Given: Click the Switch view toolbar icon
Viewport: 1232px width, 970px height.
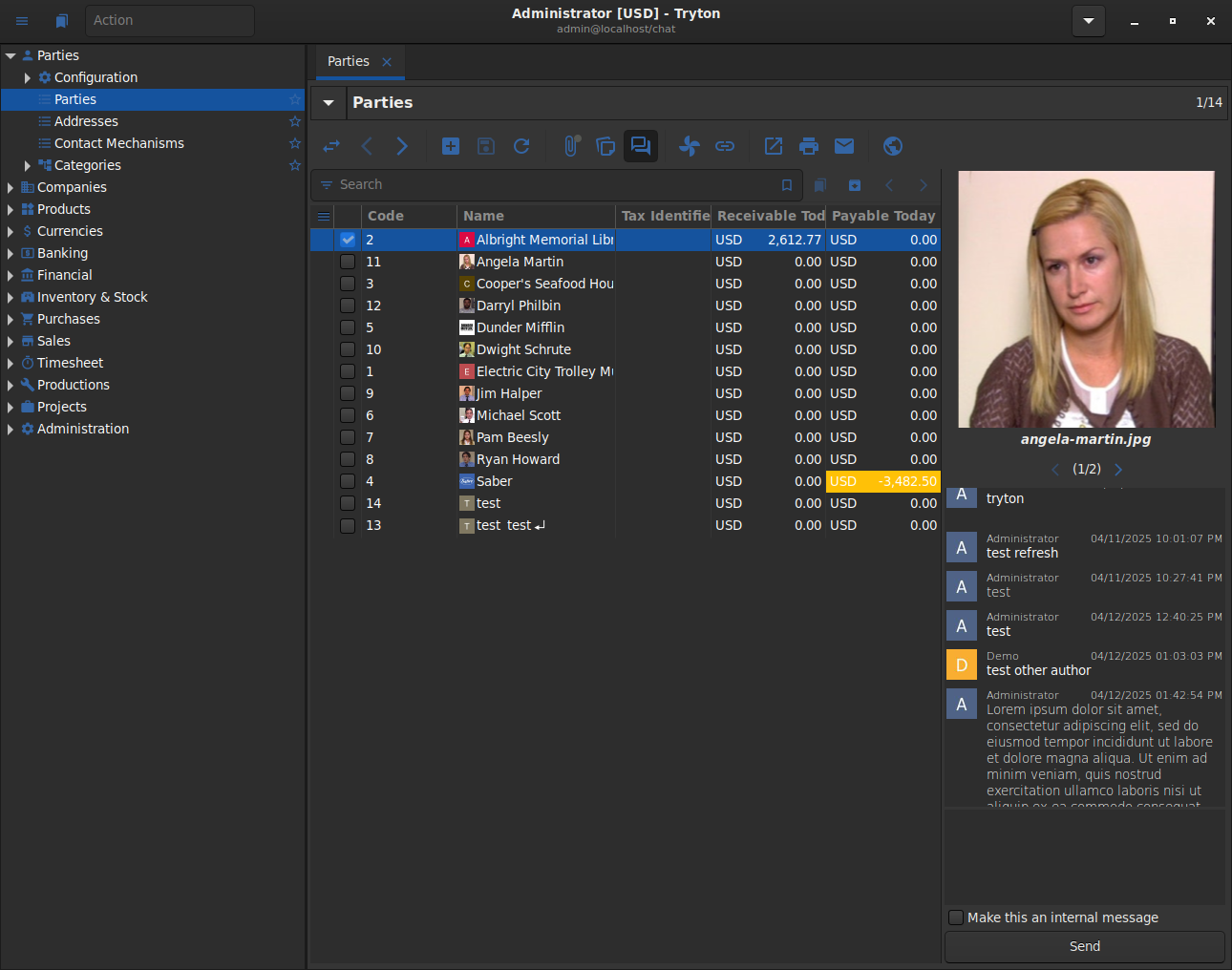Looking at the screenshot, I should tap(331, 146).
